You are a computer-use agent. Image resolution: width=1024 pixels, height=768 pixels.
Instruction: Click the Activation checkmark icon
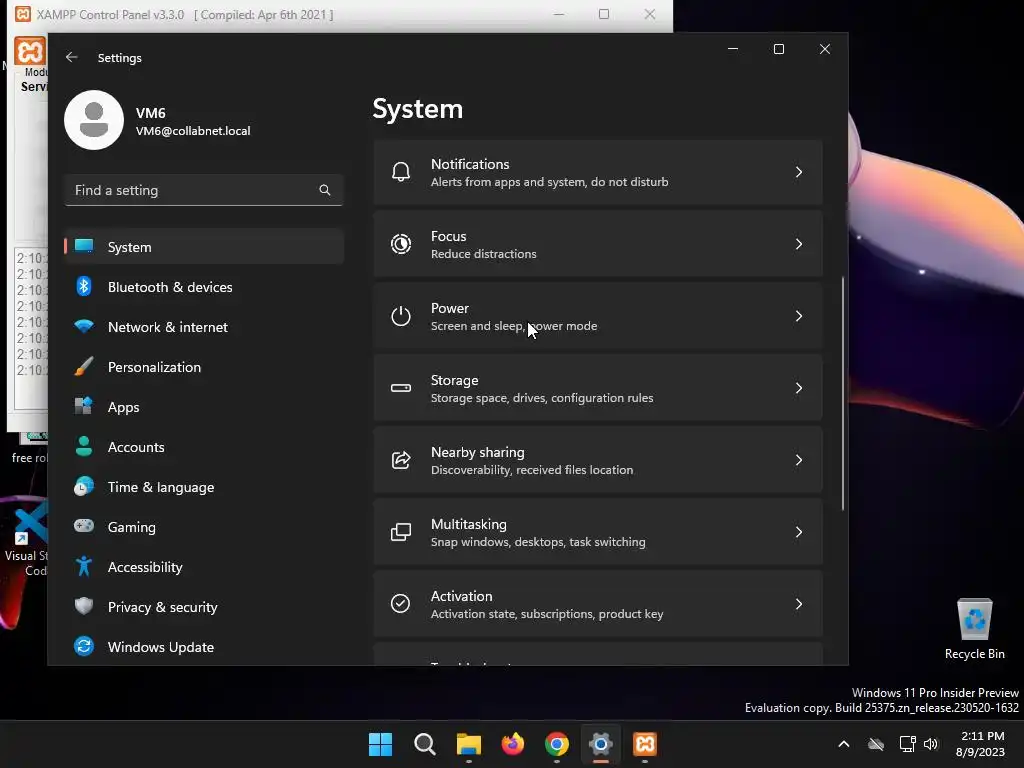(x=400, y=604)
